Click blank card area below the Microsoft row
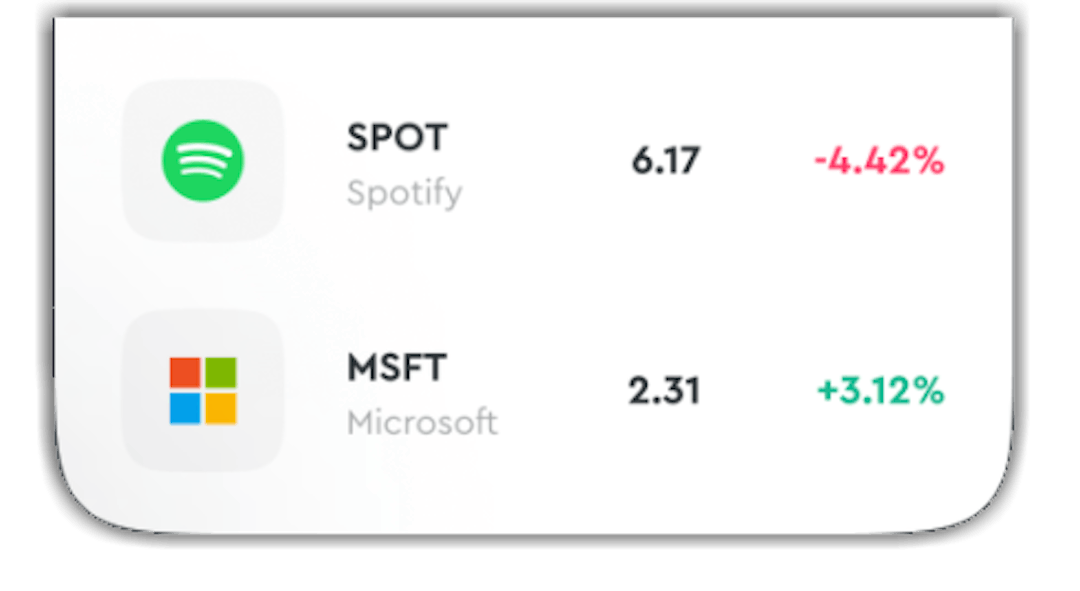The width and height of the screenshot is (1080, 591). pos(534,501)
